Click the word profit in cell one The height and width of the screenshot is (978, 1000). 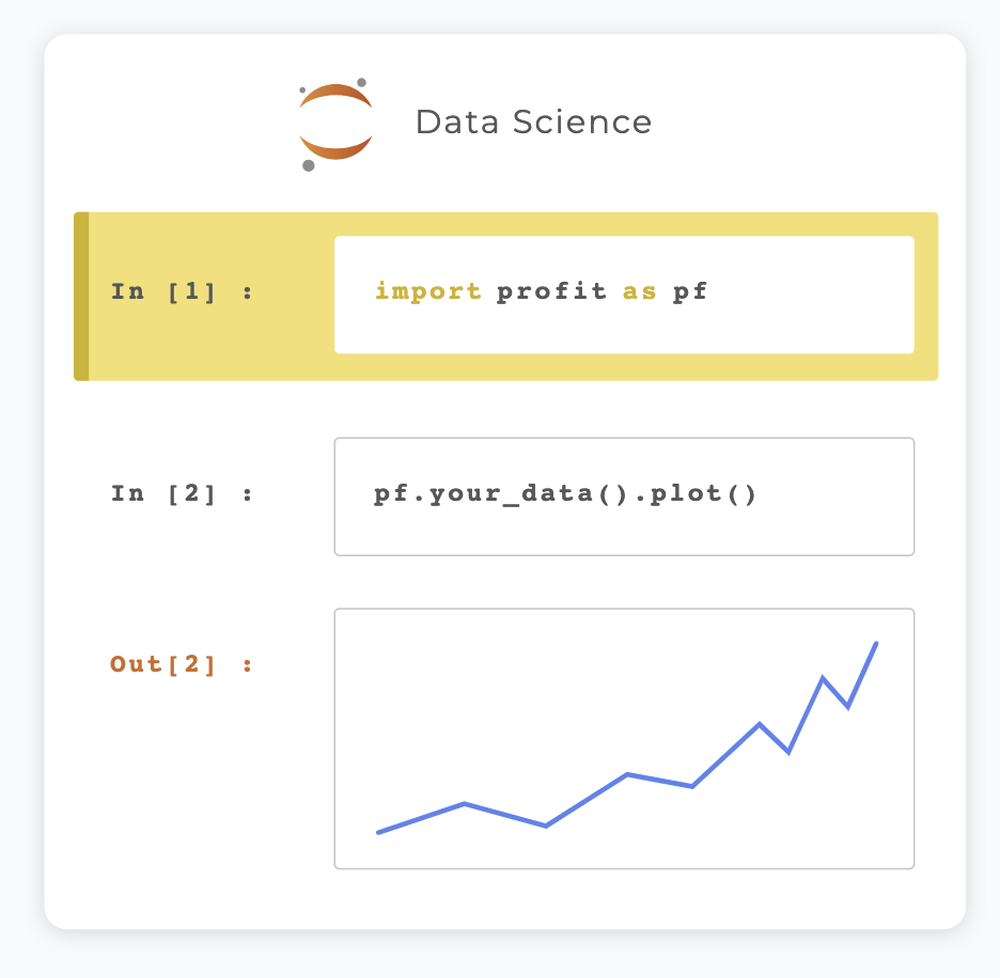pyautogui.click(x=552, y=291)
